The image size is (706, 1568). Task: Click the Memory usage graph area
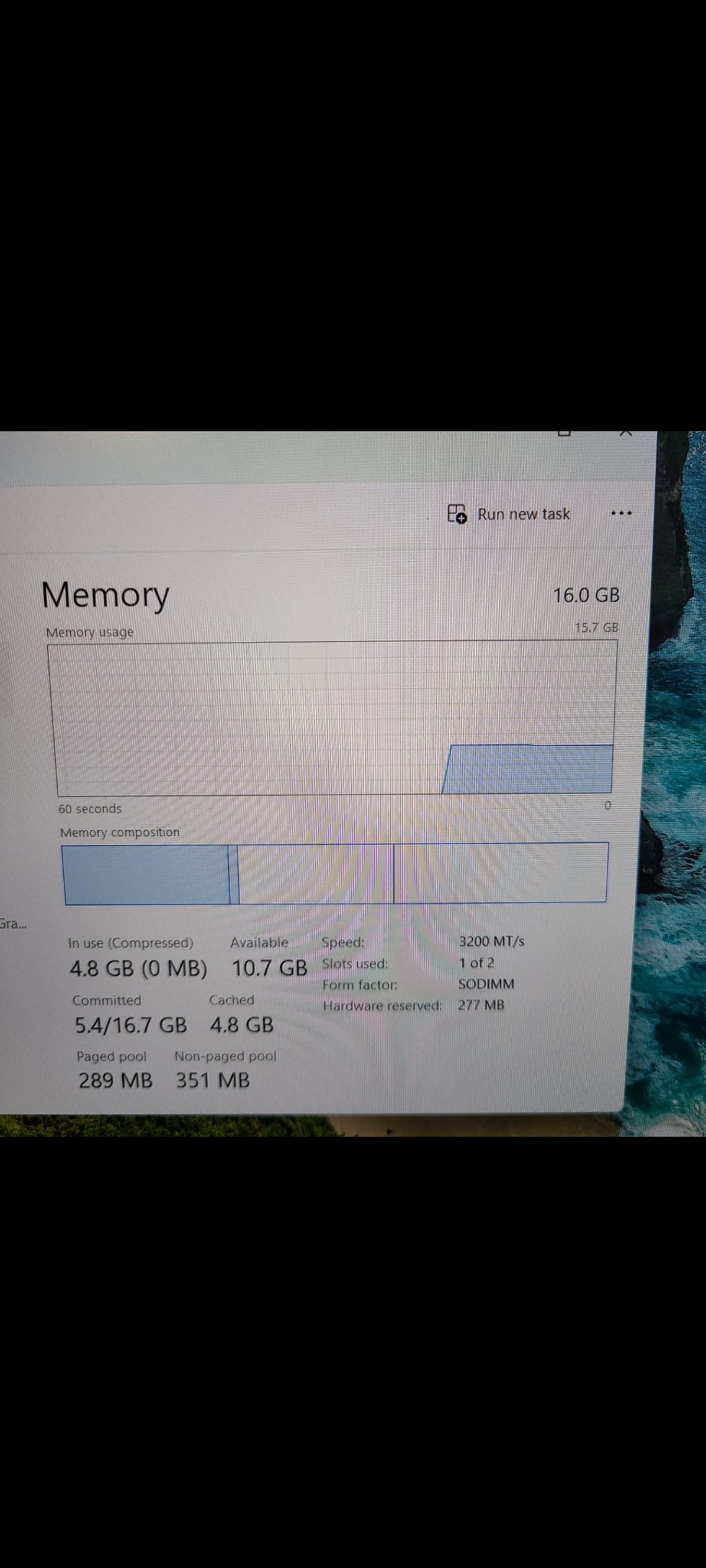coord(332,719)
